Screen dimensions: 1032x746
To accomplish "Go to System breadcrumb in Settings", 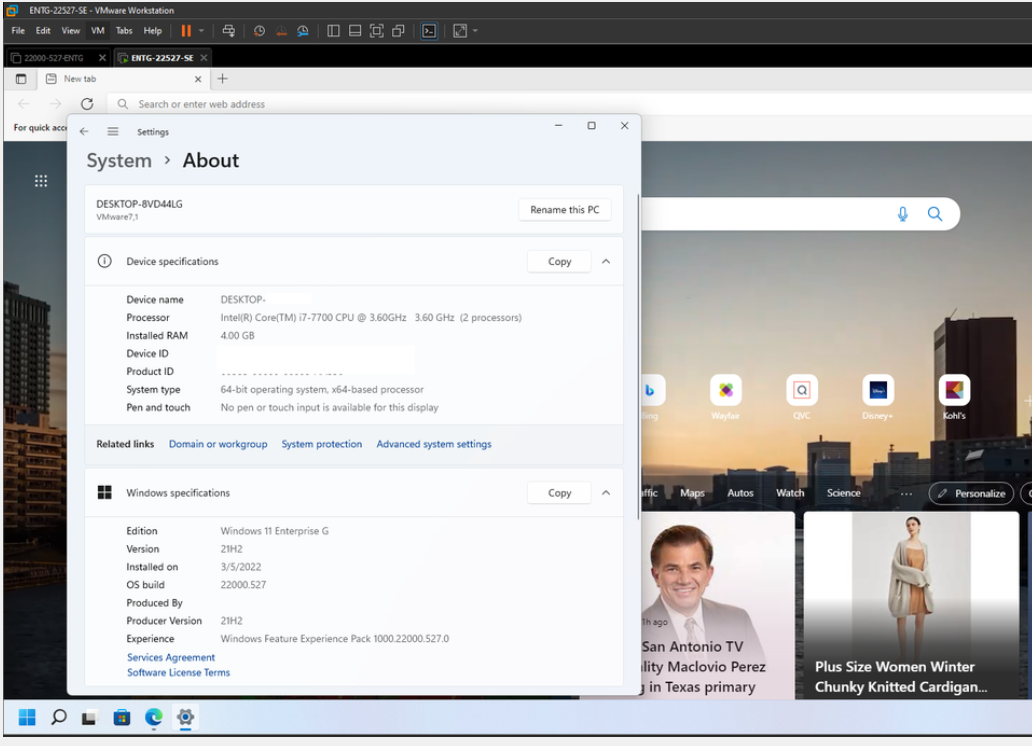I will click(119, 161).
